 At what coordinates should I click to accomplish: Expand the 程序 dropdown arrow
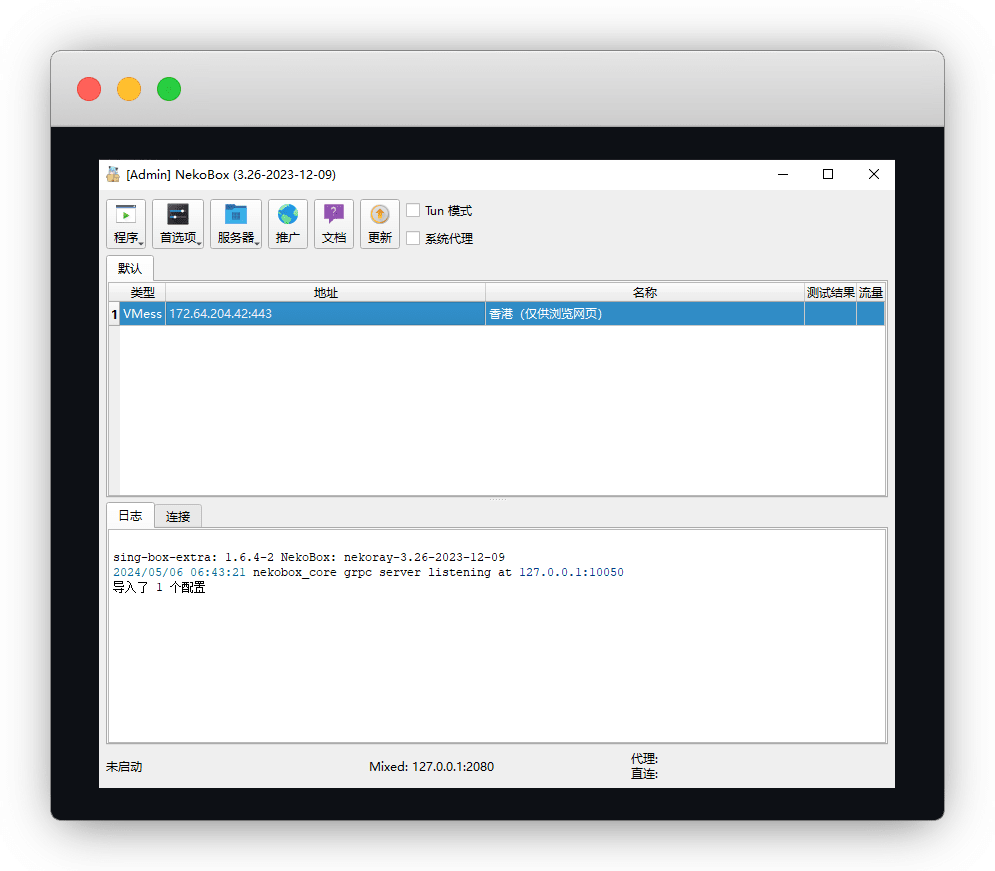141,243
